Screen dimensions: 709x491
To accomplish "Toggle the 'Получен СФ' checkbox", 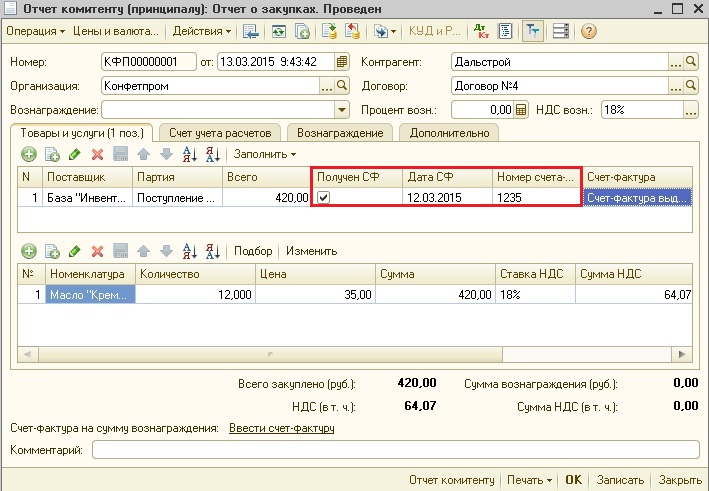I will coord(324,198).
